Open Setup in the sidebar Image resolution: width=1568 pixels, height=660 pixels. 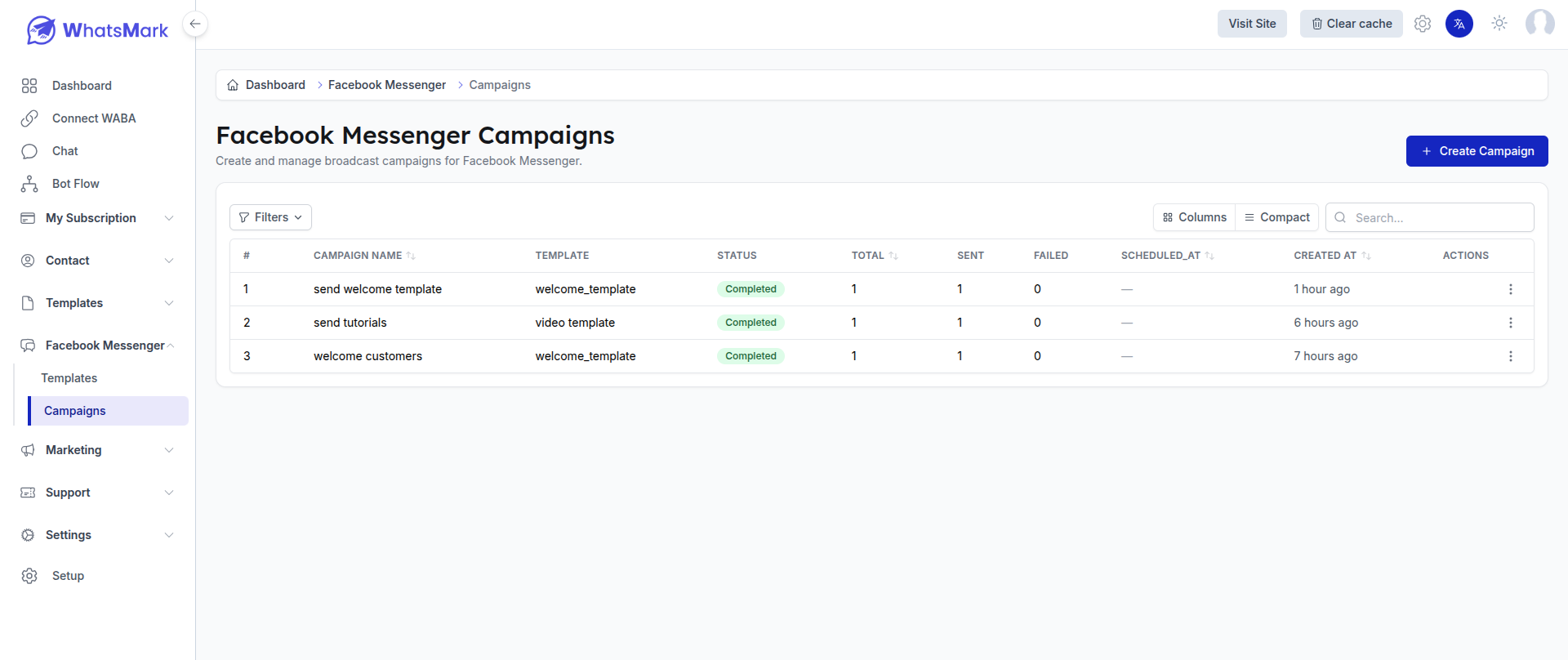tap(68, 576)
